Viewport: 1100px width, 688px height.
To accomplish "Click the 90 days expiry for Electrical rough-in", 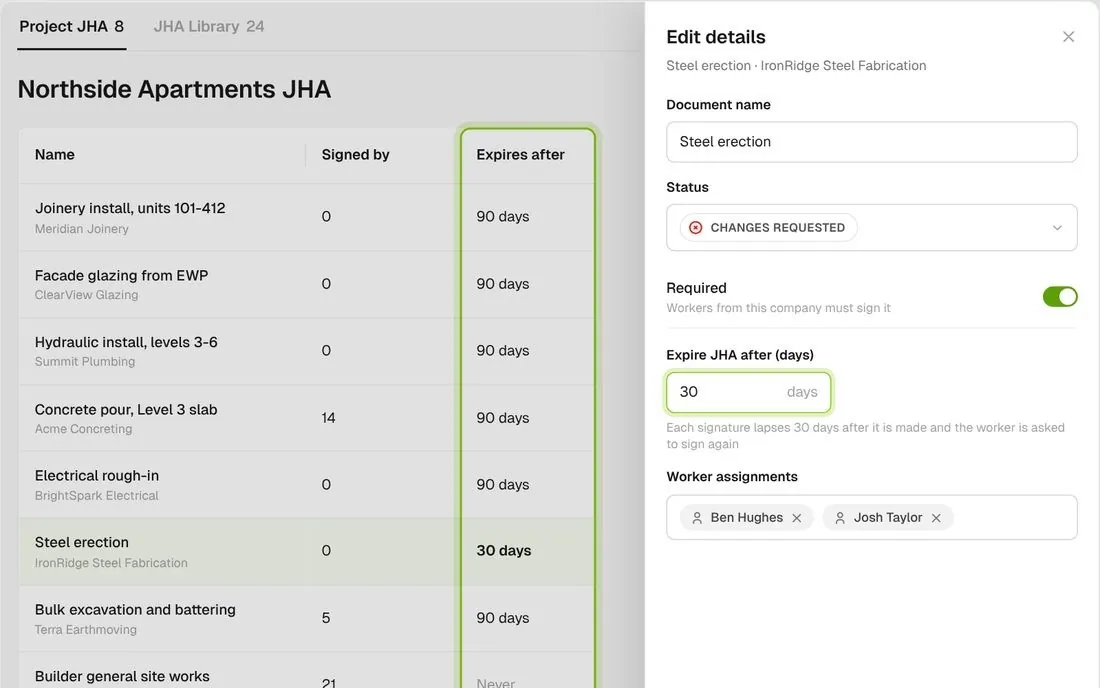I will click(502, 485).
